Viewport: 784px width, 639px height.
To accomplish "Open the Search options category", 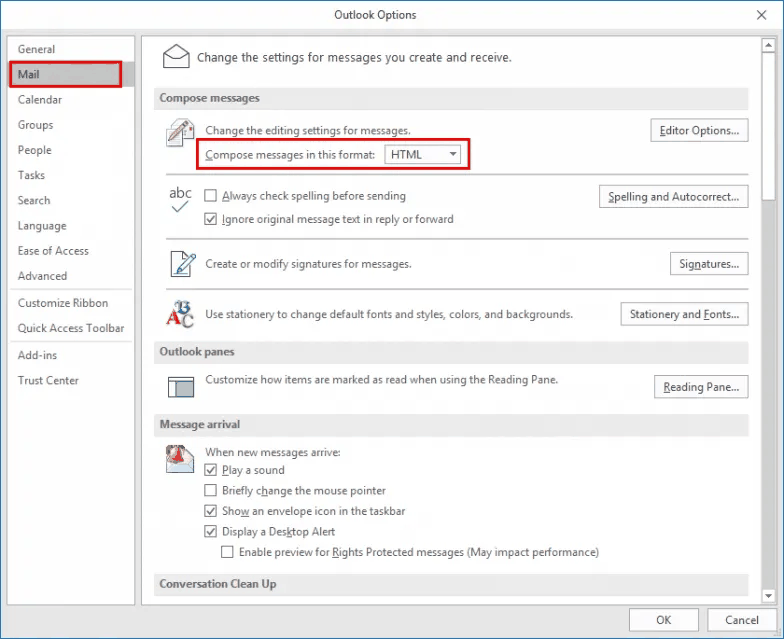I will click(x=71, y=200).
